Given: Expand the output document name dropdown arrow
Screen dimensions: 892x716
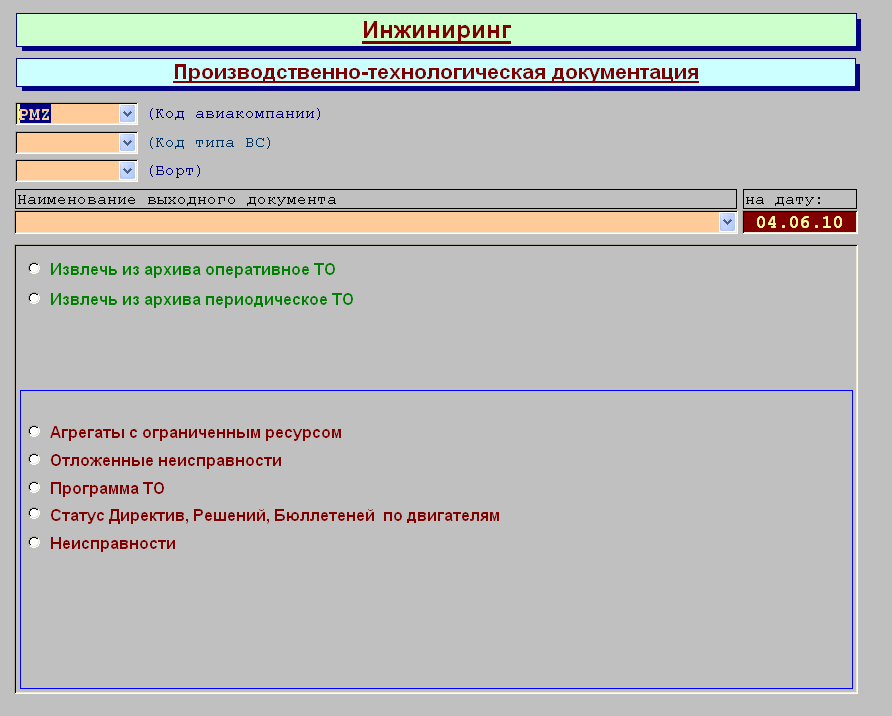Looking at the screenshot, I should coord(727,222).
